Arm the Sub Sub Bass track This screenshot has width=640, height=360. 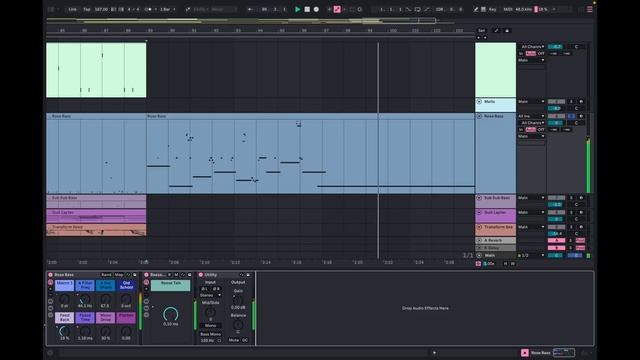click(581, 198)
